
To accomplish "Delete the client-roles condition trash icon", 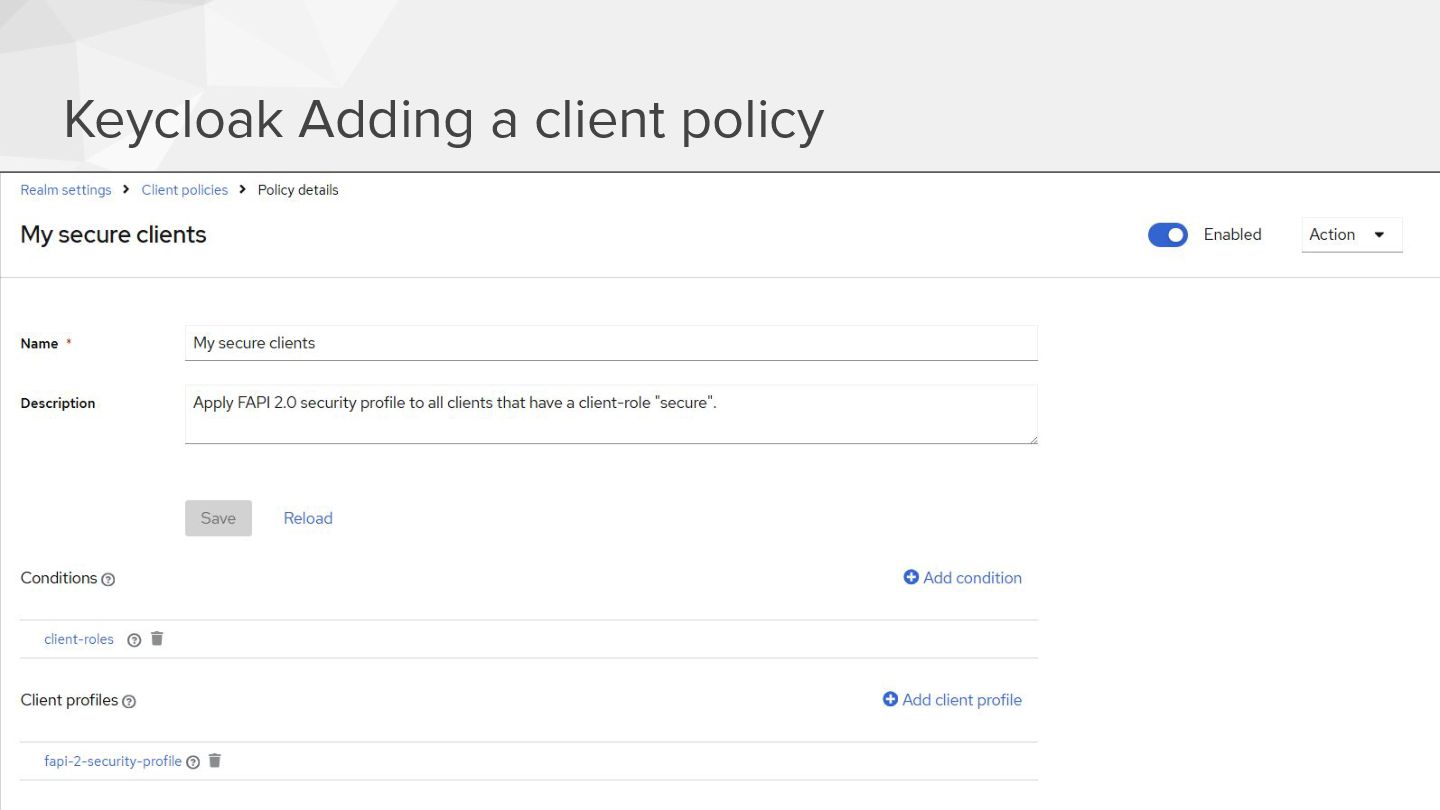I will tap(157, 639).
